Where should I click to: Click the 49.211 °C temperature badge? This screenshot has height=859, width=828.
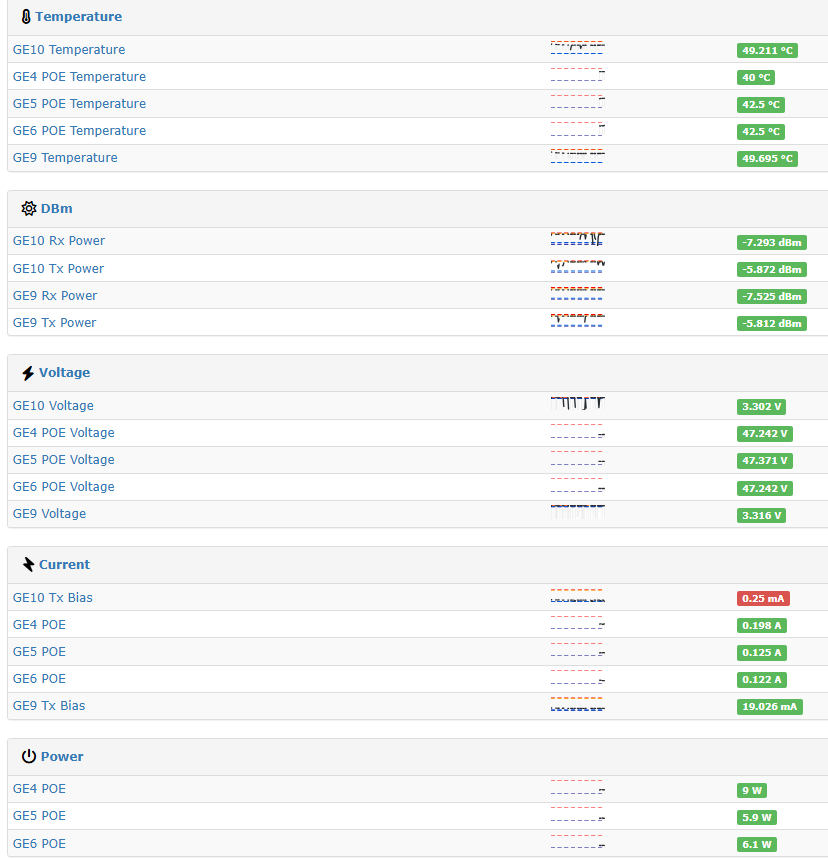(767, 51)
